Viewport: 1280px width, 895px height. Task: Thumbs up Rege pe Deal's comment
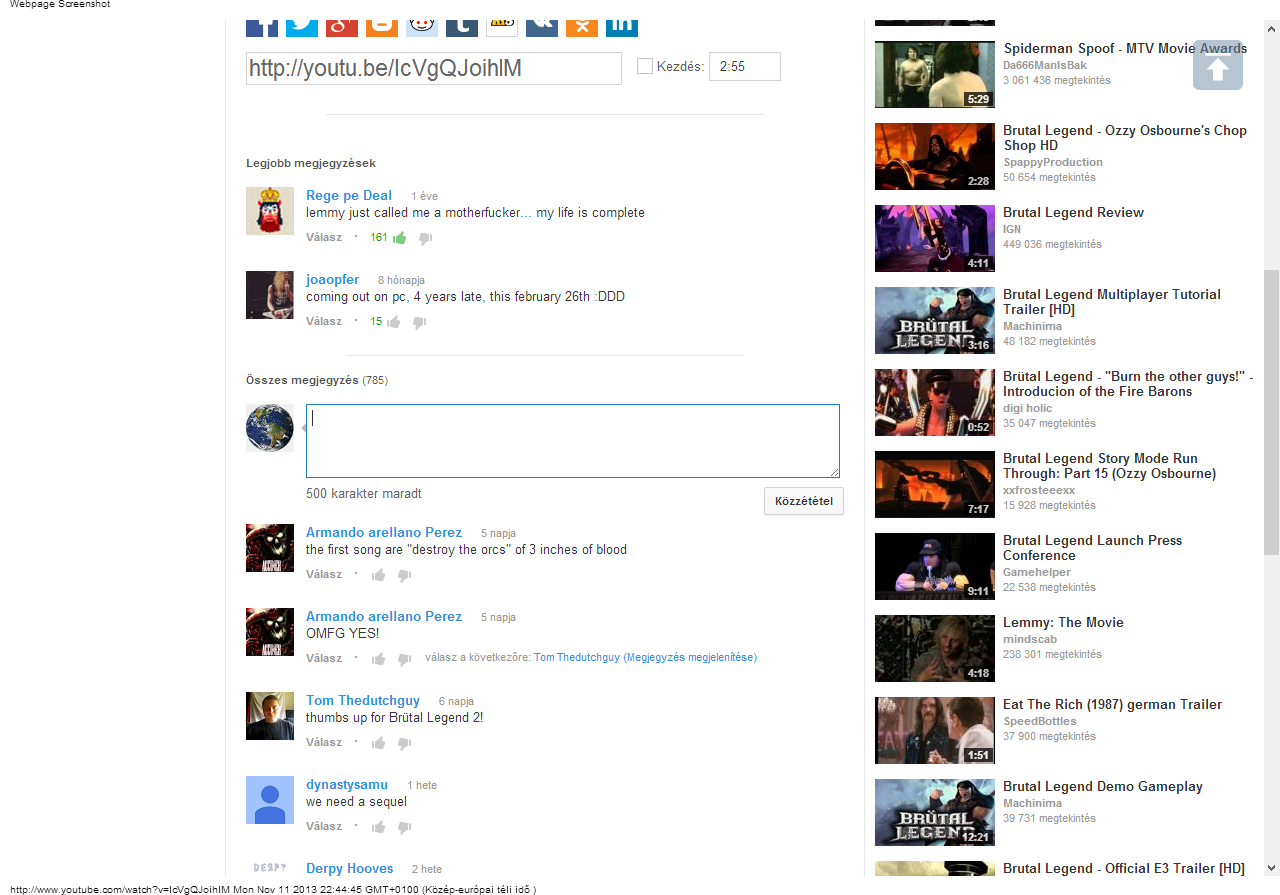click(400, 238)
